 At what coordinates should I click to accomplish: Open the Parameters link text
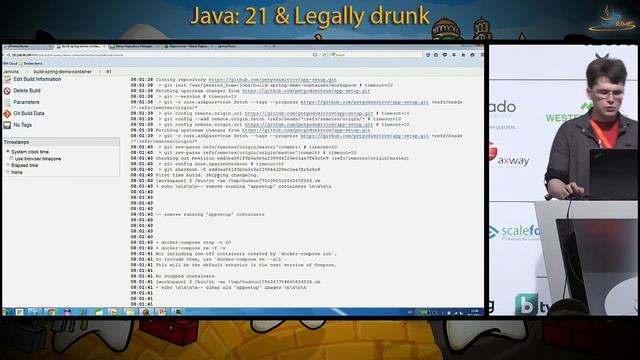coord(26,102)
